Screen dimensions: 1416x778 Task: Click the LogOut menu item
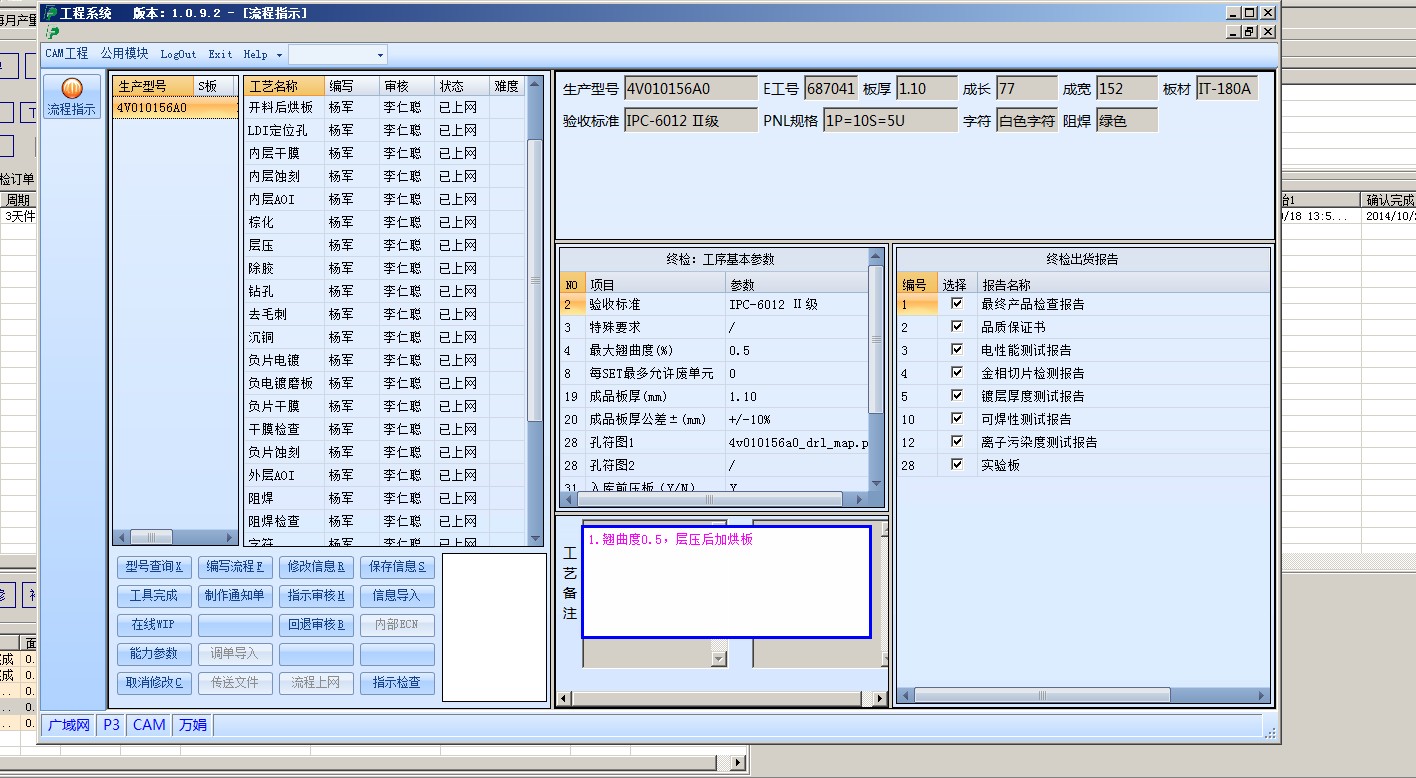tap(178, 54)
